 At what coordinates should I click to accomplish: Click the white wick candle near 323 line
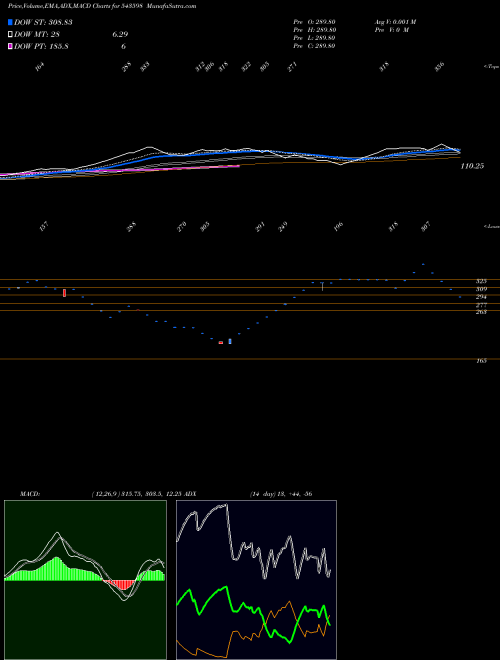[322, 286]
